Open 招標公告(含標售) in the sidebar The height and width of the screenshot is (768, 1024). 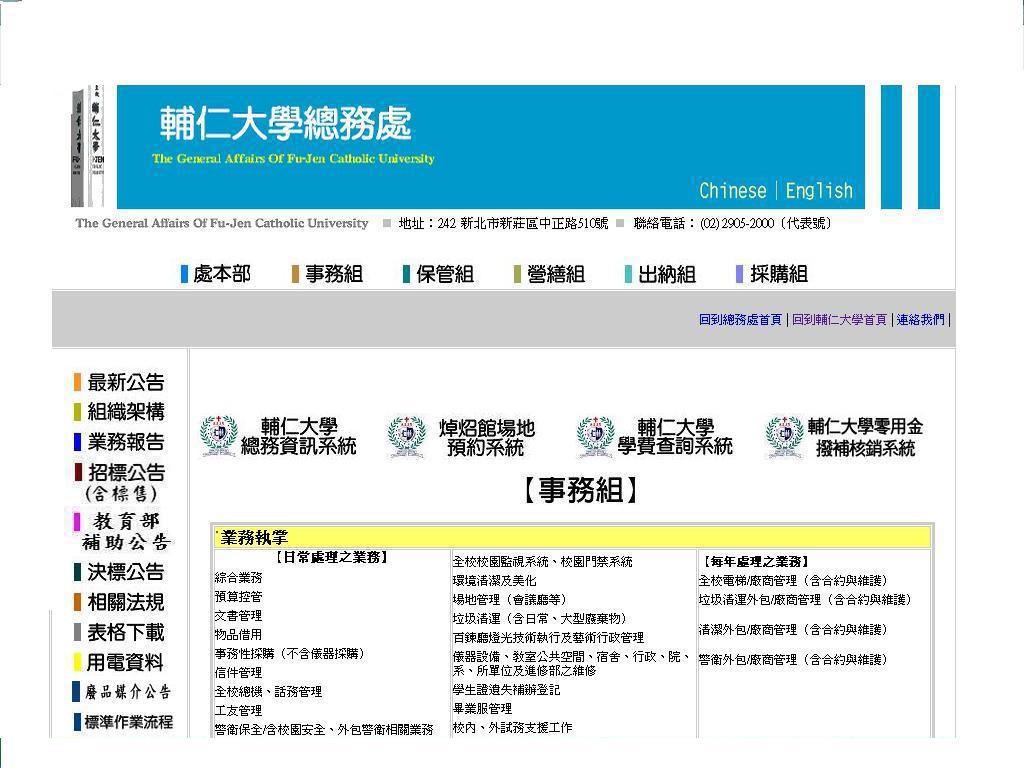click(x=120, y=482)
